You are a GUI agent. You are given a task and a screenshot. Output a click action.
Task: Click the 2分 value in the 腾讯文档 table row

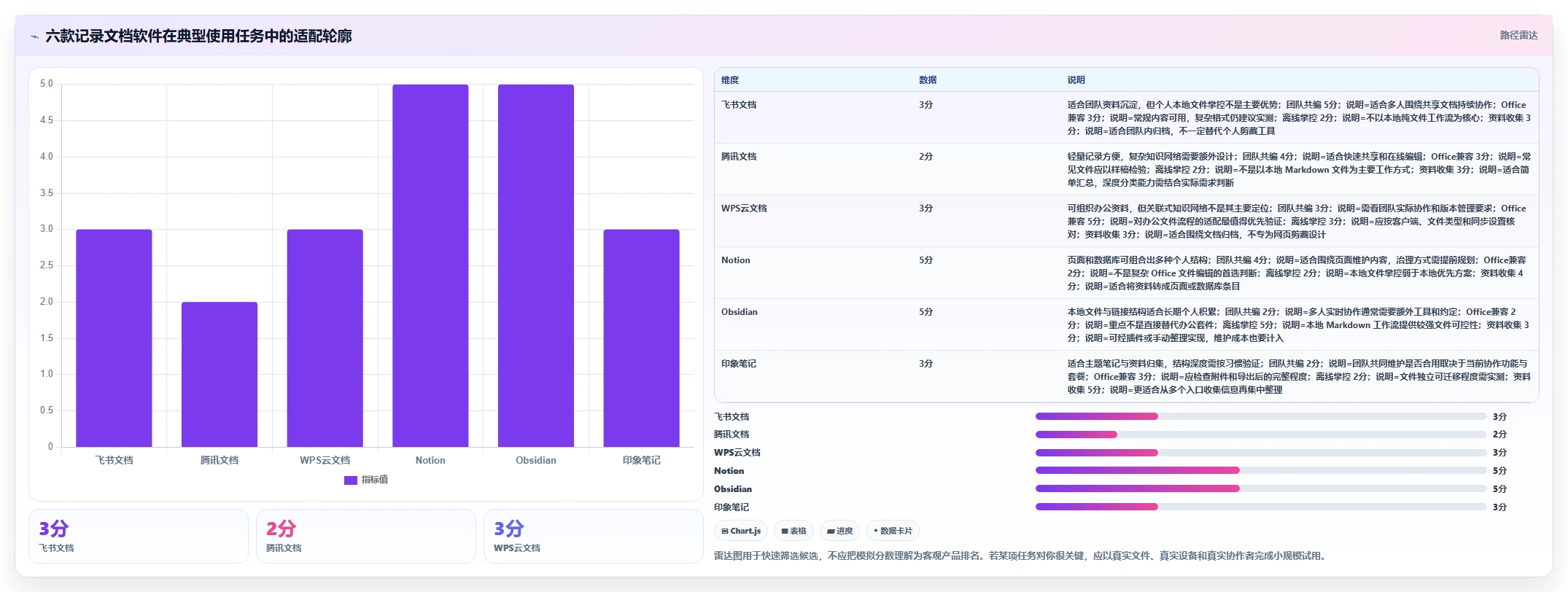[x=925, y=157]
